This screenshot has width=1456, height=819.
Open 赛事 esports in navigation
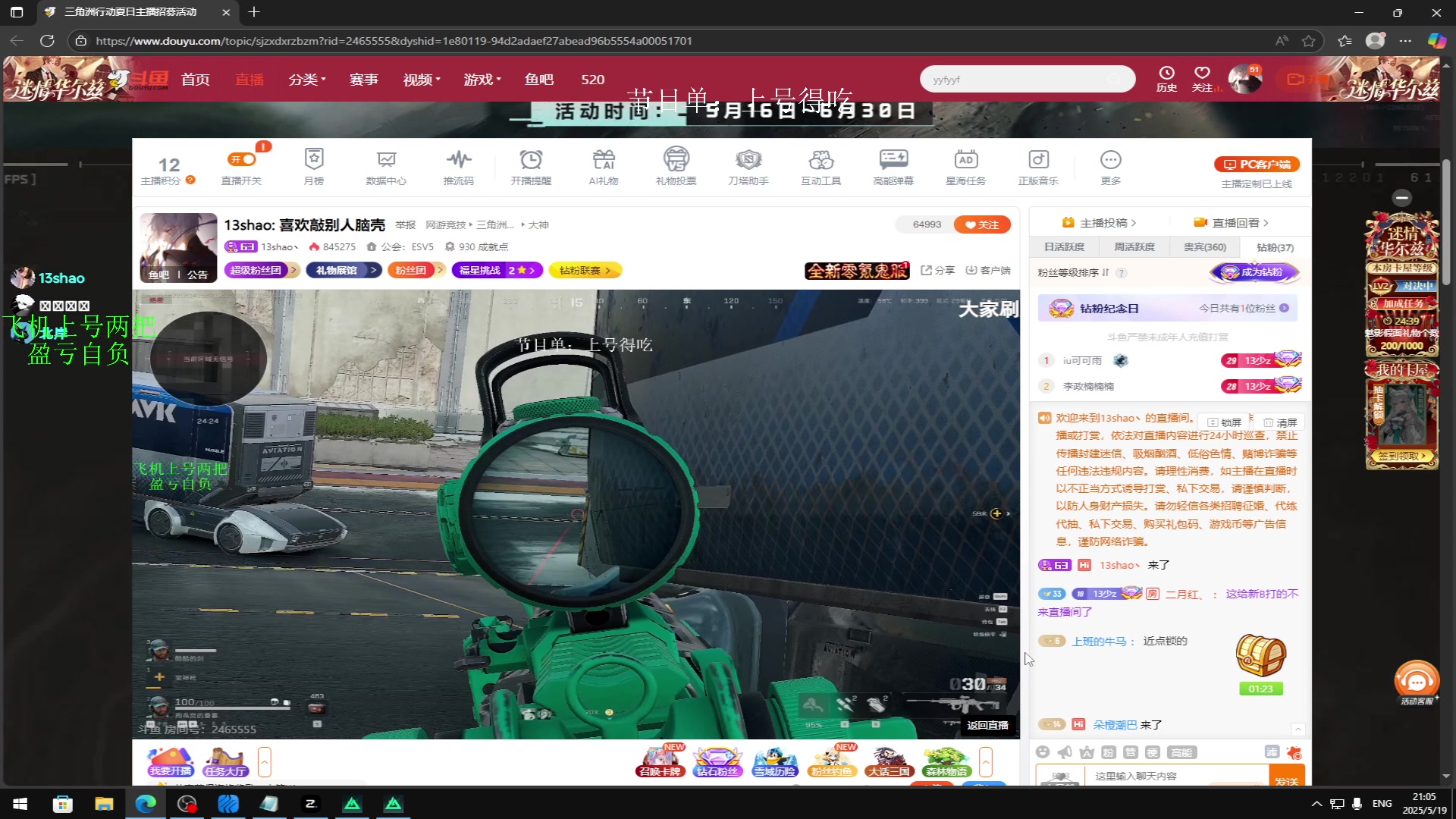[363, 80]
